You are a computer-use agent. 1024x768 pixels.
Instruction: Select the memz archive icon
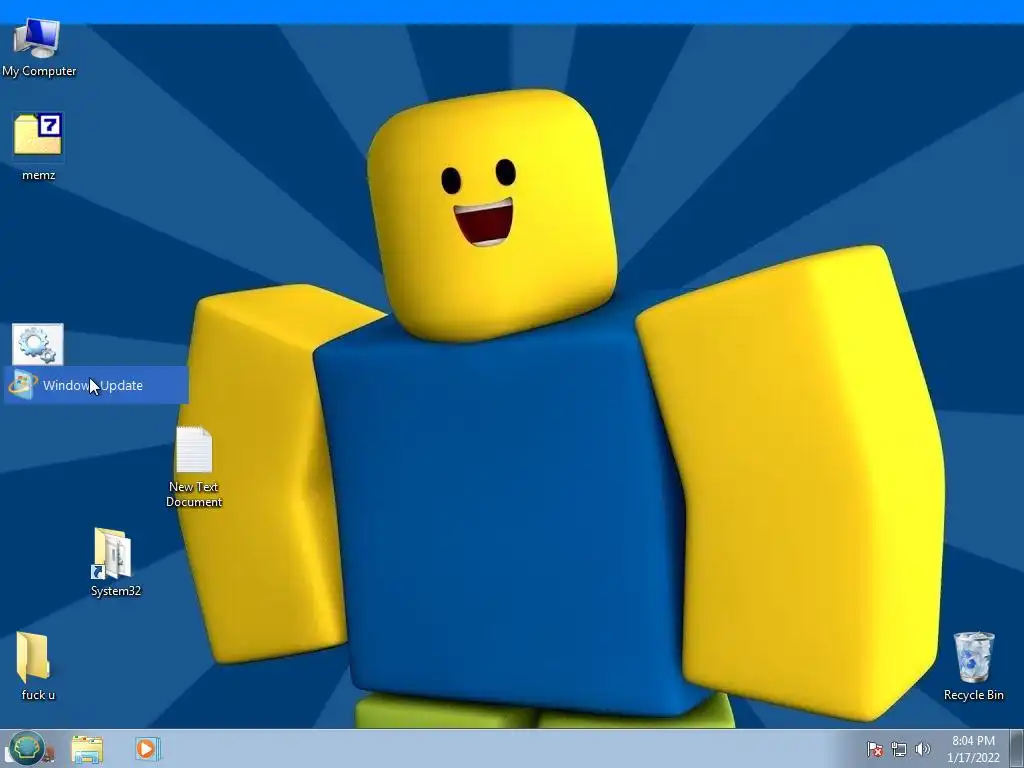coord(38,135)
